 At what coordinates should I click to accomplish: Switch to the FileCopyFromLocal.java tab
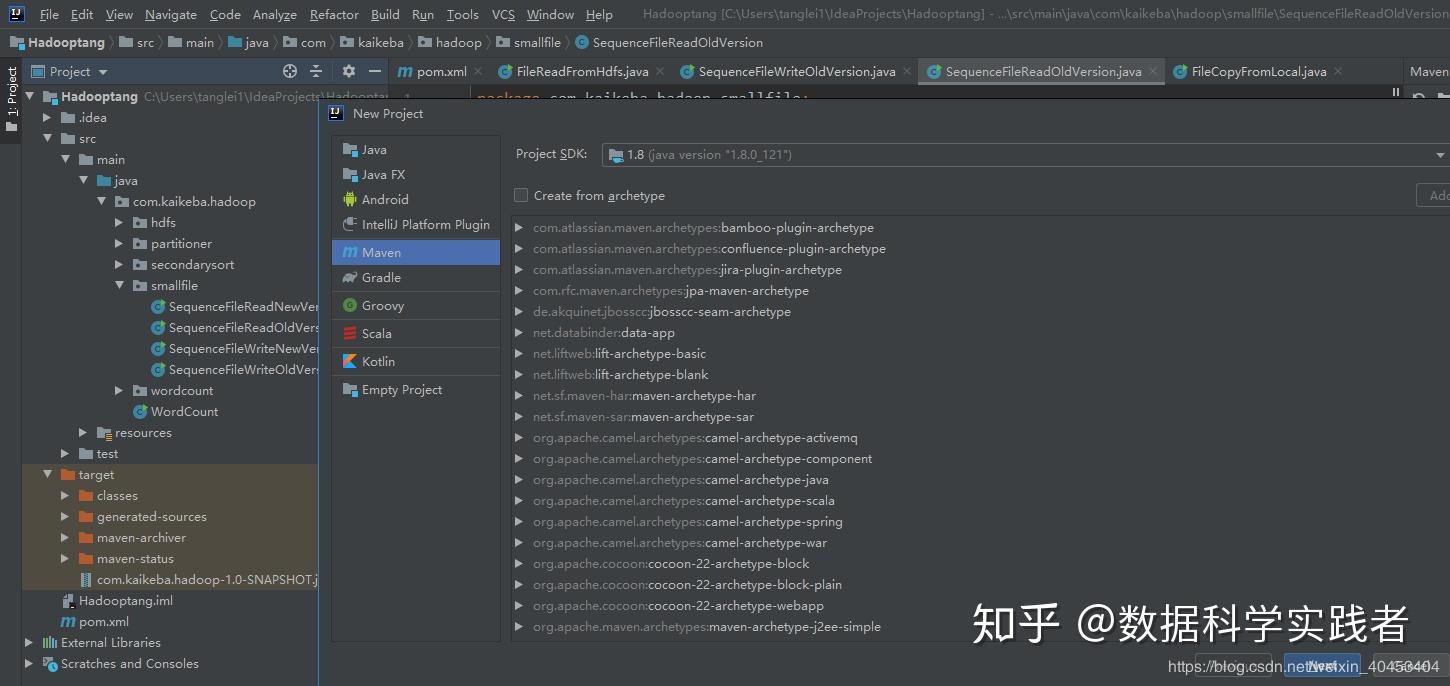[1260, 71]
